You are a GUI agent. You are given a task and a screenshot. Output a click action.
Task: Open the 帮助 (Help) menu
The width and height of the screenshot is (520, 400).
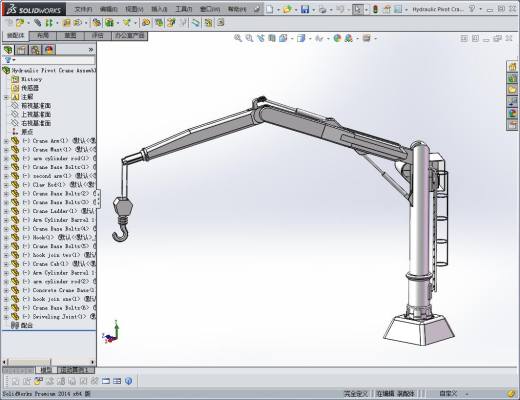coord(237,9)
